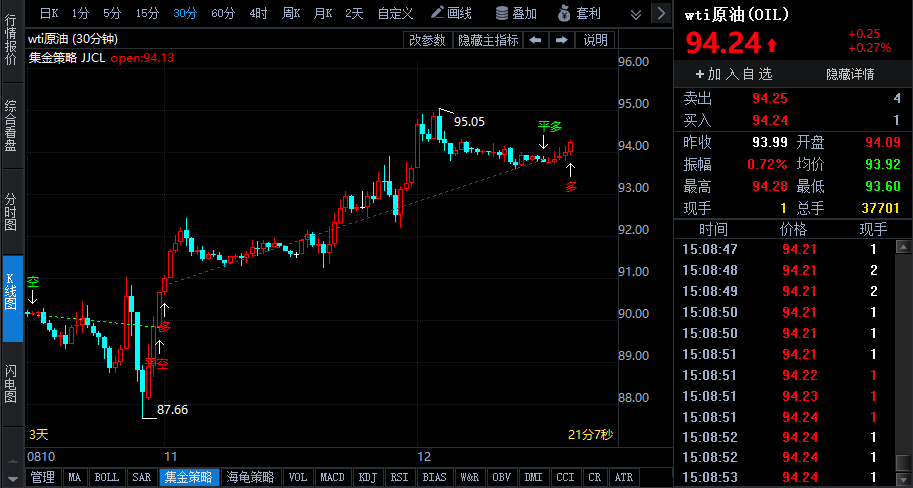
Task: Switch to the 1分 timeframe
Action: pyautogui.click(x=80, y=13)
